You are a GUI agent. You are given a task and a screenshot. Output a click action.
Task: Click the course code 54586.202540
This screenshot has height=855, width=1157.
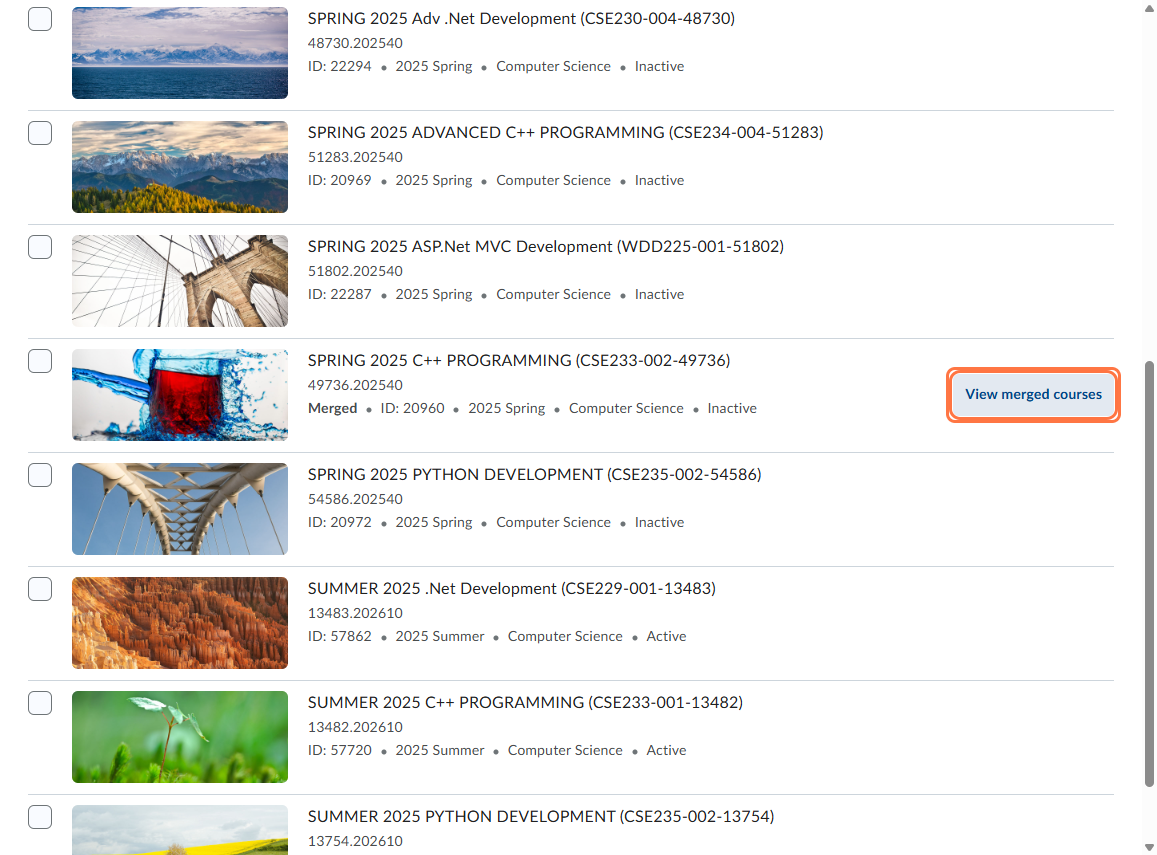click(355, 499)
